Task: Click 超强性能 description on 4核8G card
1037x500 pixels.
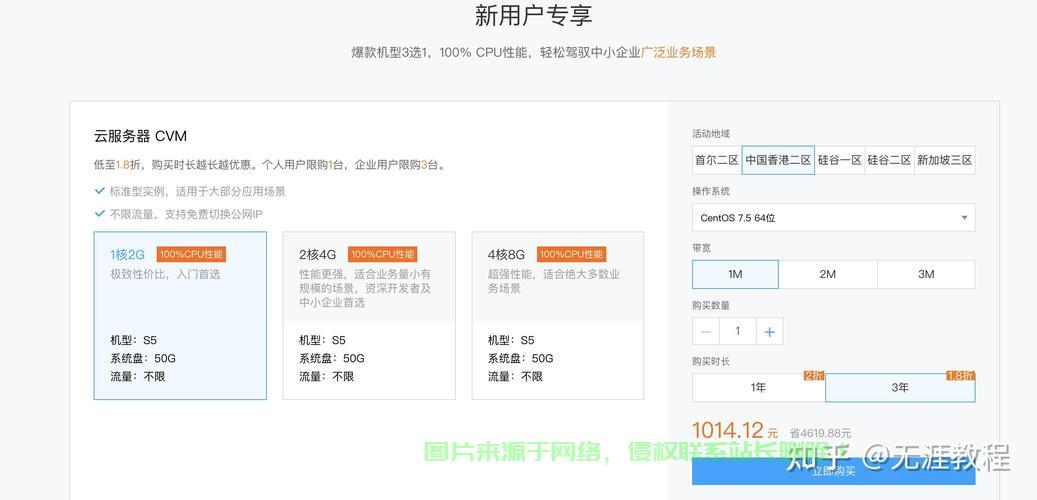Action: coord(554,281)
